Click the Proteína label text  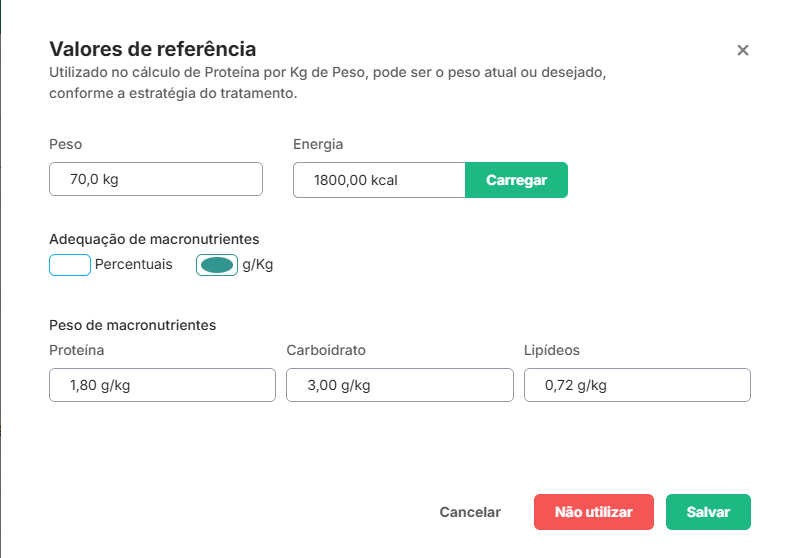(x=77, y=350)
